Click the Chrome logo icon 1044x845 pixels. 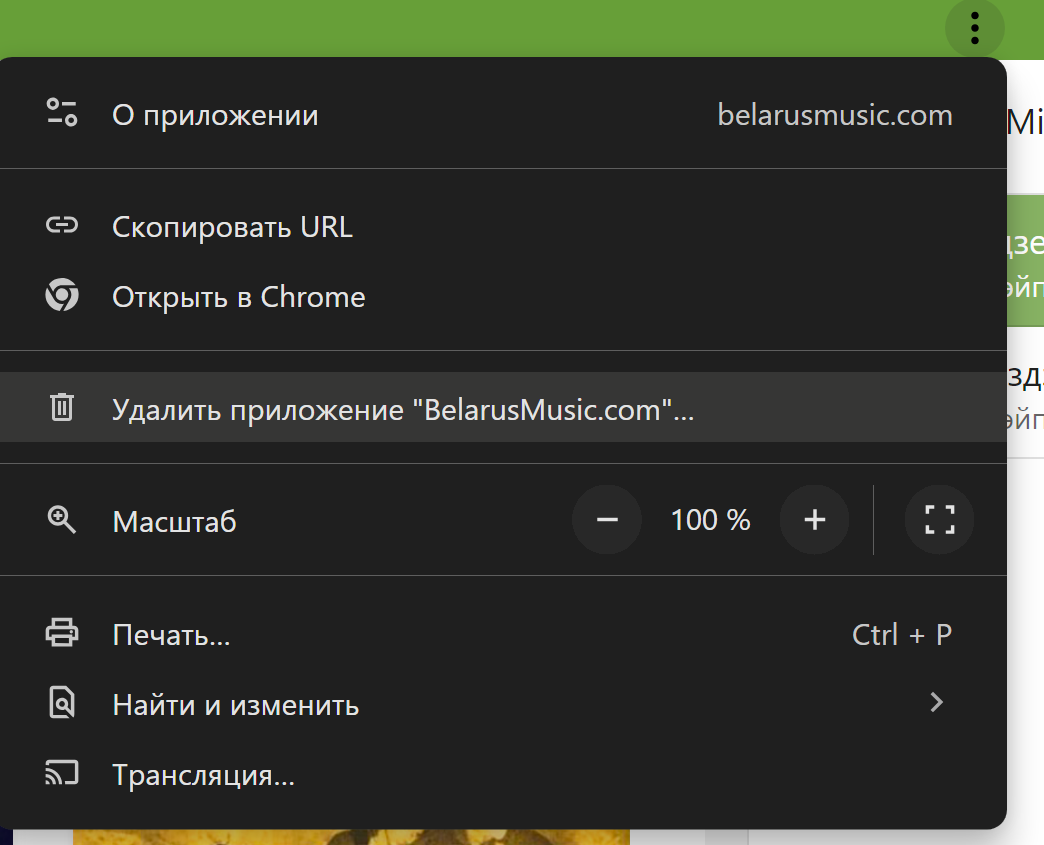pos(62,297)
